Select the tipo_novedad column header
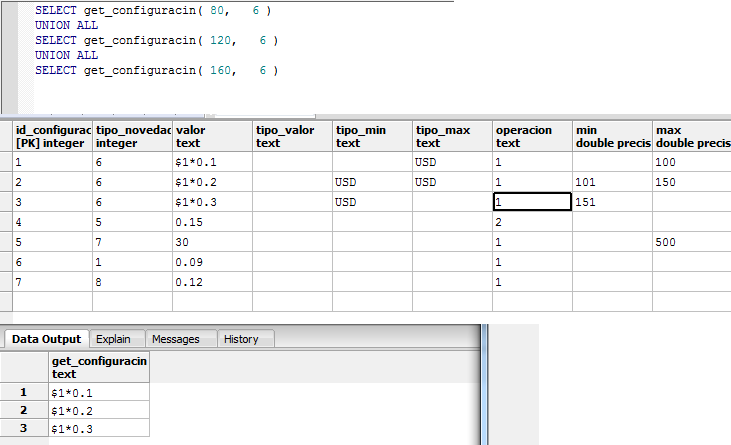The image size is (731, 445). click(x=132, y=136)
